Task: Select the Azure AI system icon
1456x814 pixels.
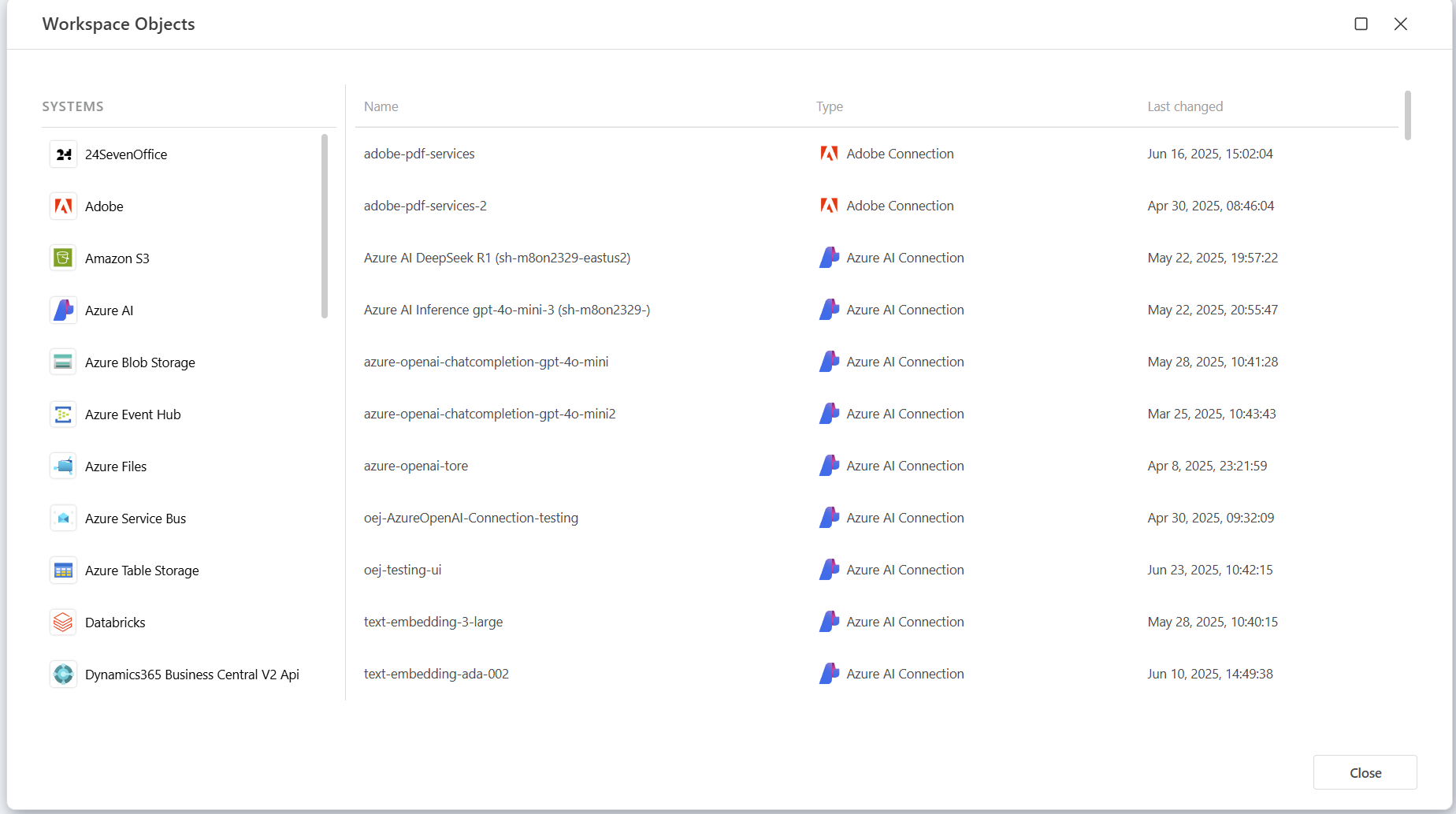Action: coord(63,310)
